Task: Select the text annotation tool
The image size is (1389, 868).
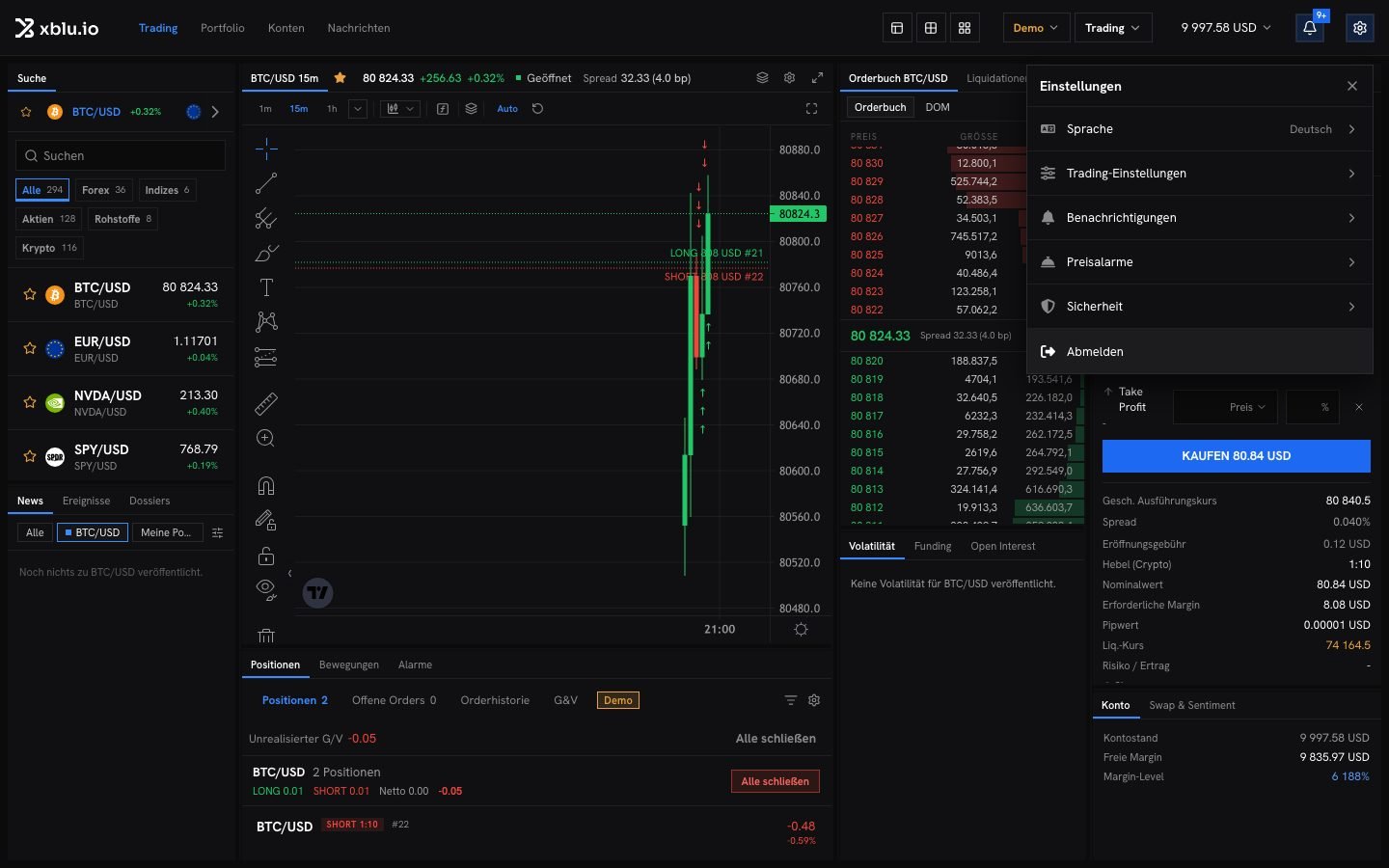Action: pos(266,287)
